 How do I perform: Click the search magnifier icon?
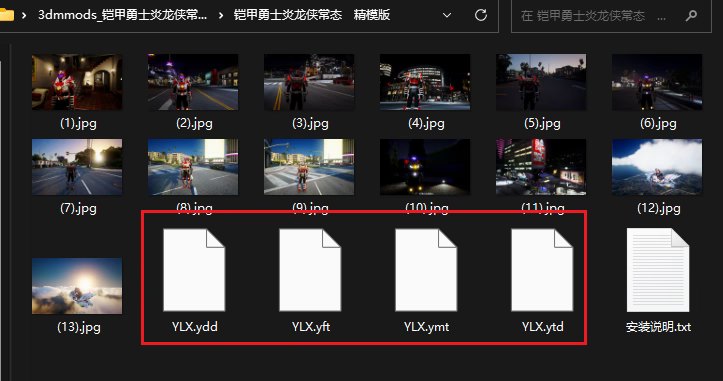[691, 16]
